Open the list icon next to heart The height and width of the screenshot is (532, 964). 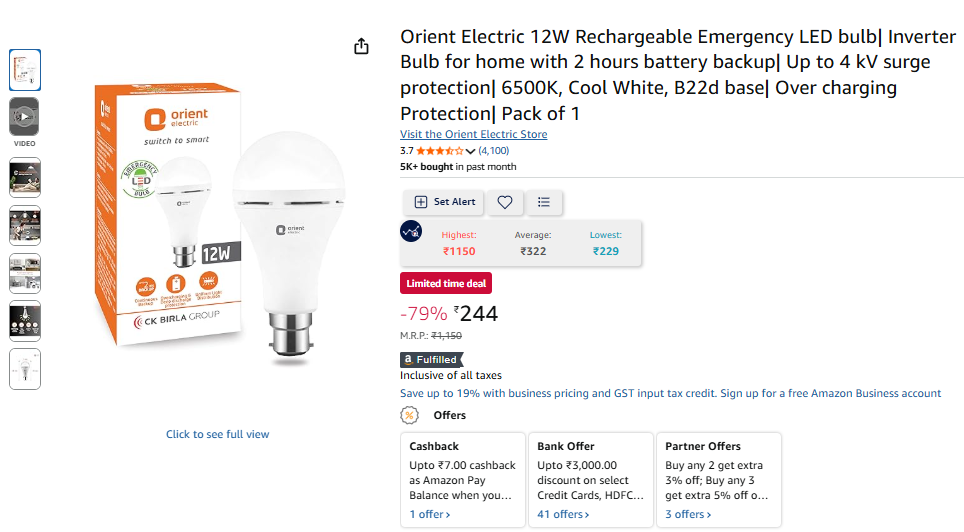click(x=544, y=202)
